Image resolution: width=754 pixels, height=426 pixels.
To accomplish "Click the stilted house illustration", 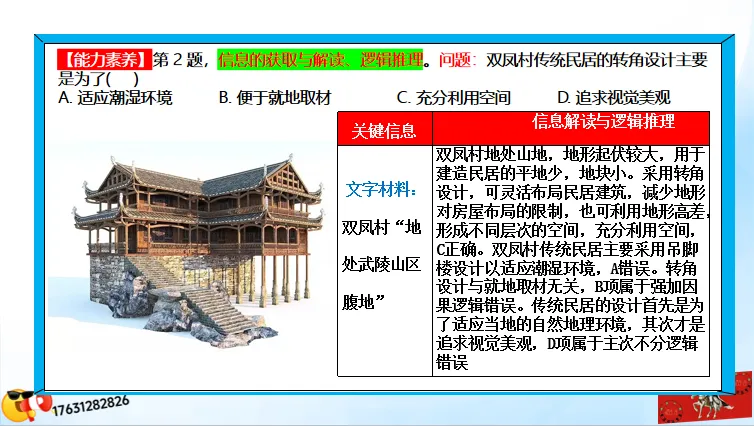I will pos(199,249).
